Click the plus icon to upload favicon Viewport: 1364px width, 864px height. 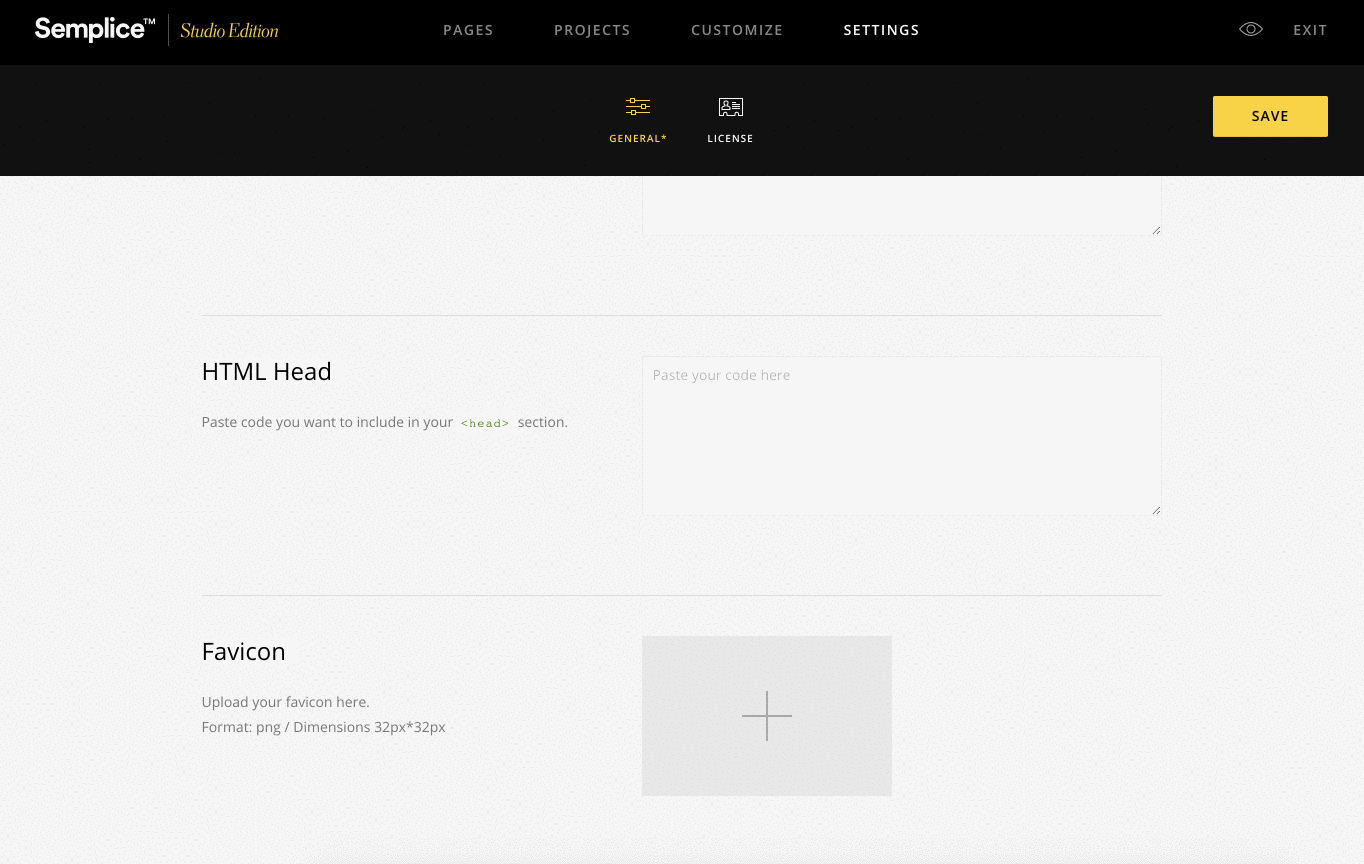coord(767,716)
